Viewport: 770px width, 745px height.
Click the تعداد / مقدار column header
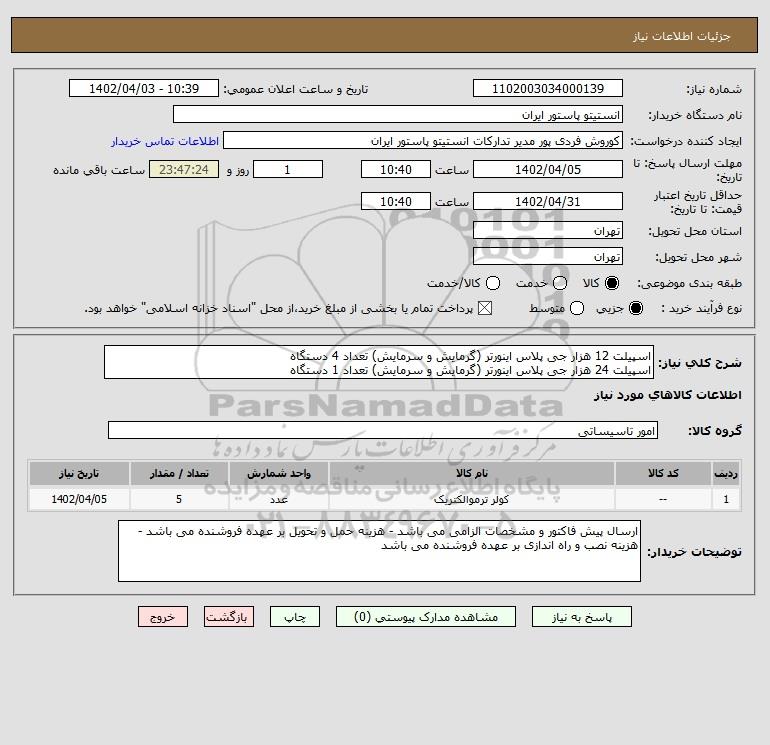coord(179,473)
